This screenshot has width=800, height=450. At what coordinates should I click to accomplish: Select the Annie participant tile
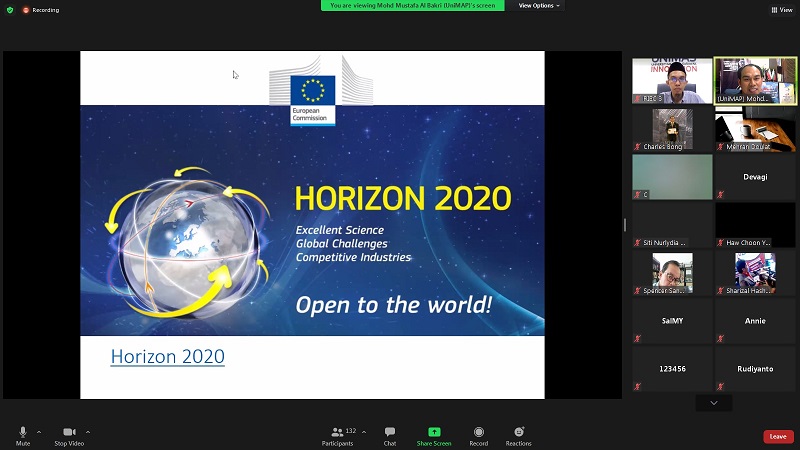[x=755, y=321]
